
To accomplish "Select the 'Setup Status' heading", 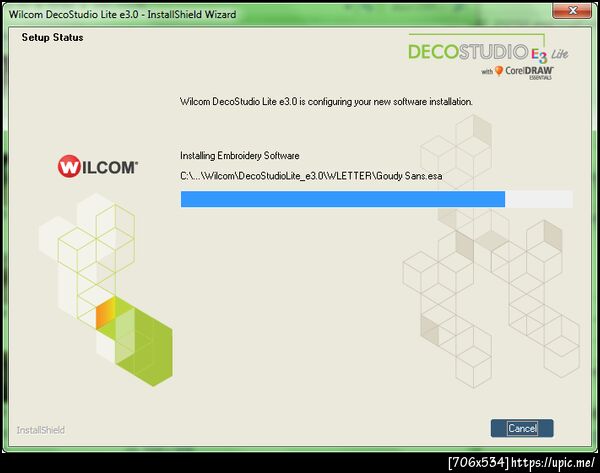I will (52, 38).
